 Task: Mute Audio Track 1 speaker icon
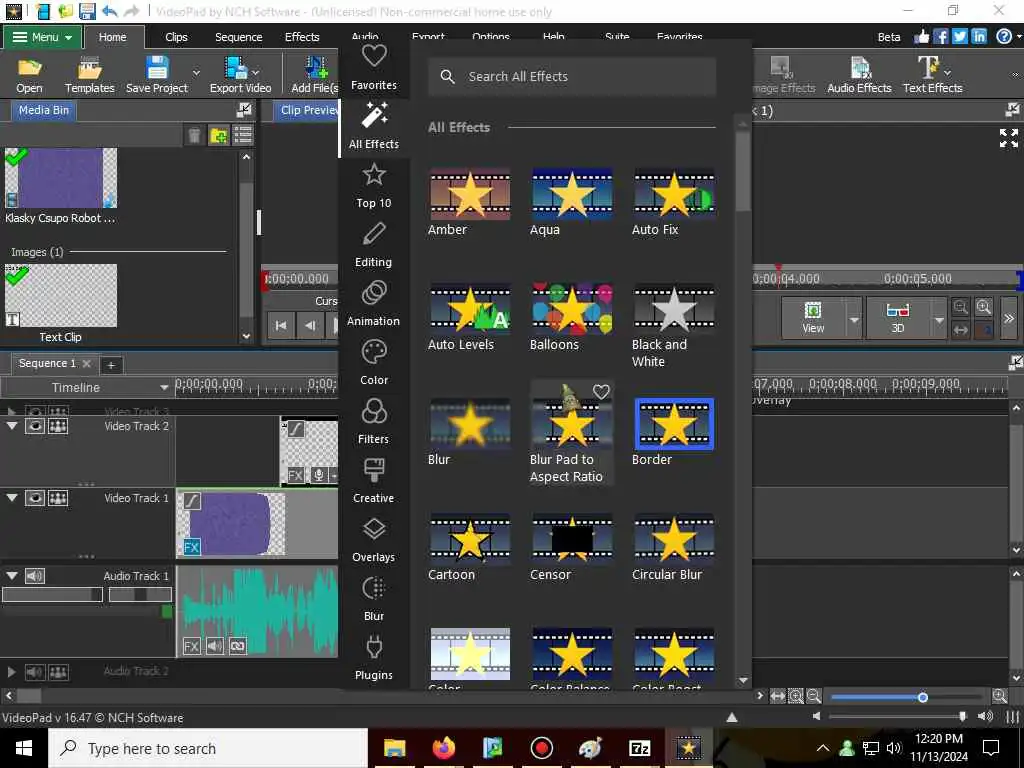coord(35,575)
